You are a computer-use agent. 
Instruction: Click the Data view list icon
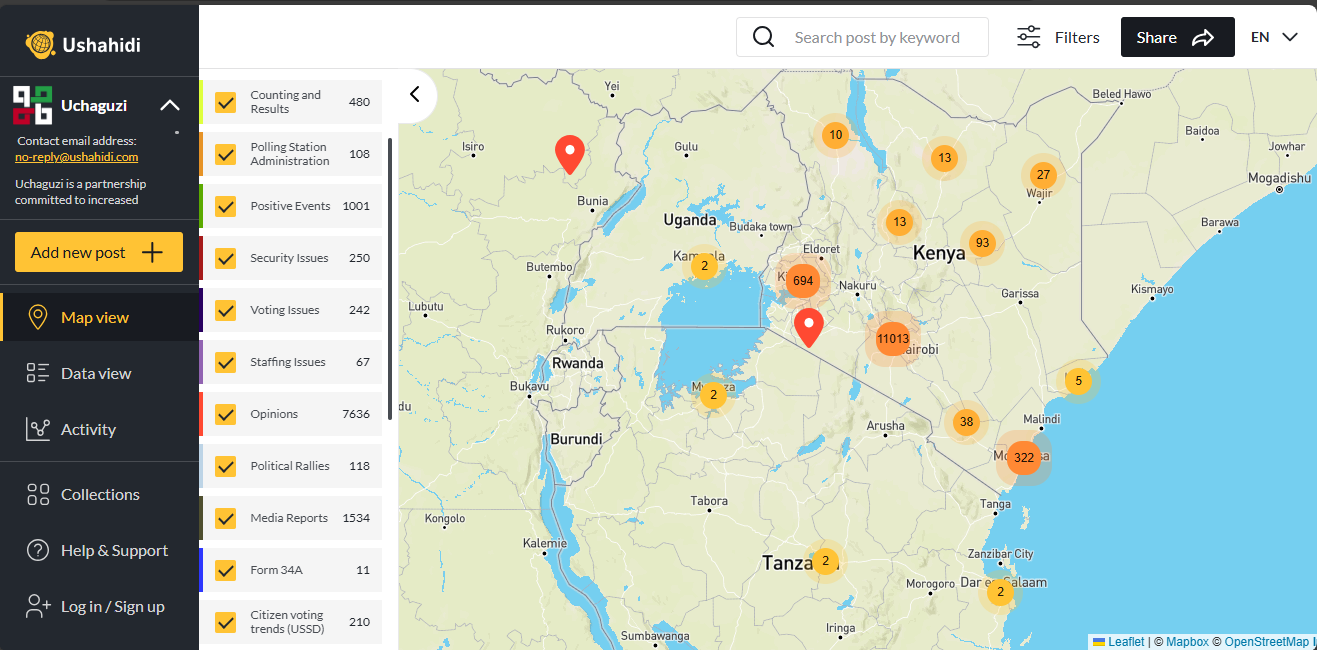[38, 373]
